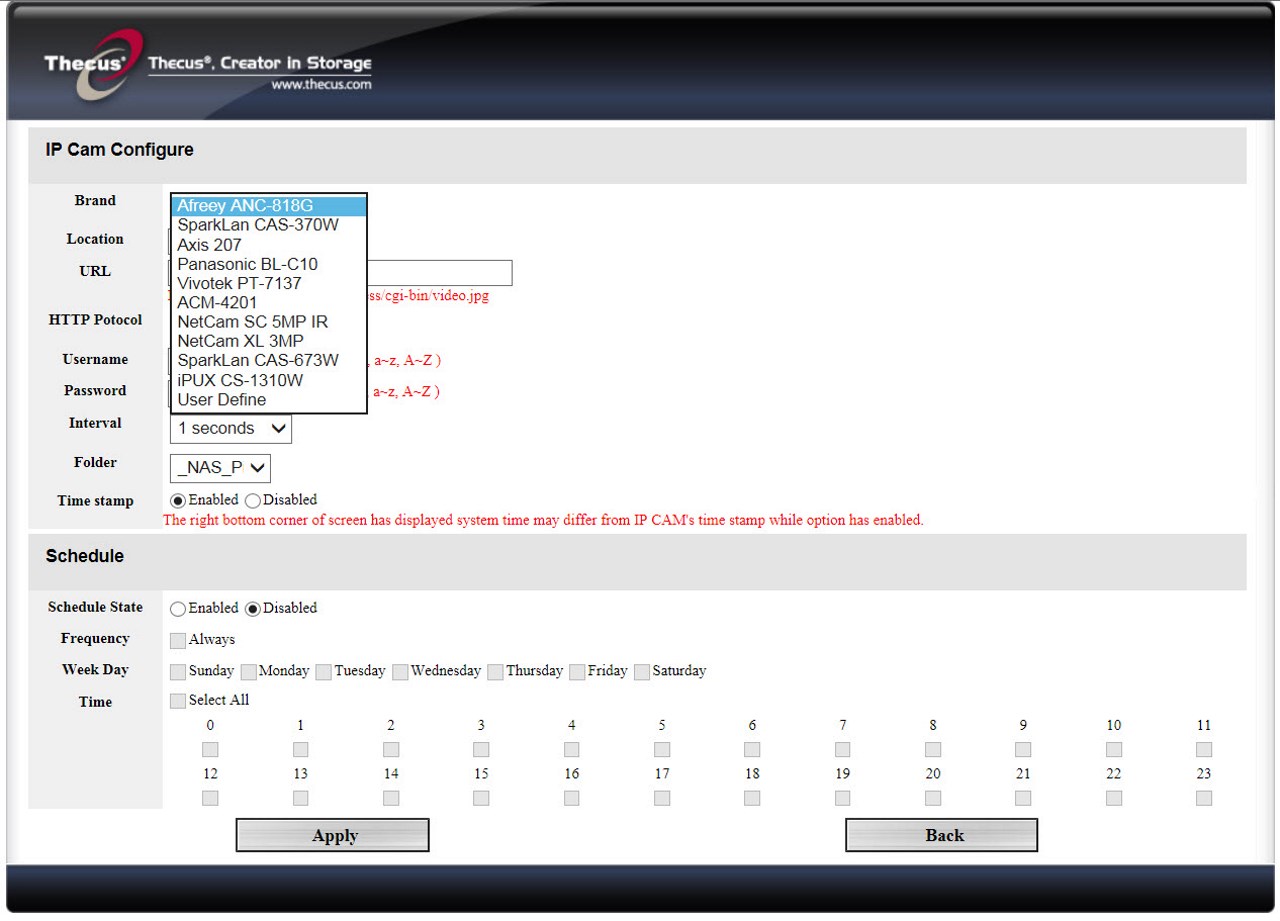Tick the hour 3 checkbox

(481, 749)
